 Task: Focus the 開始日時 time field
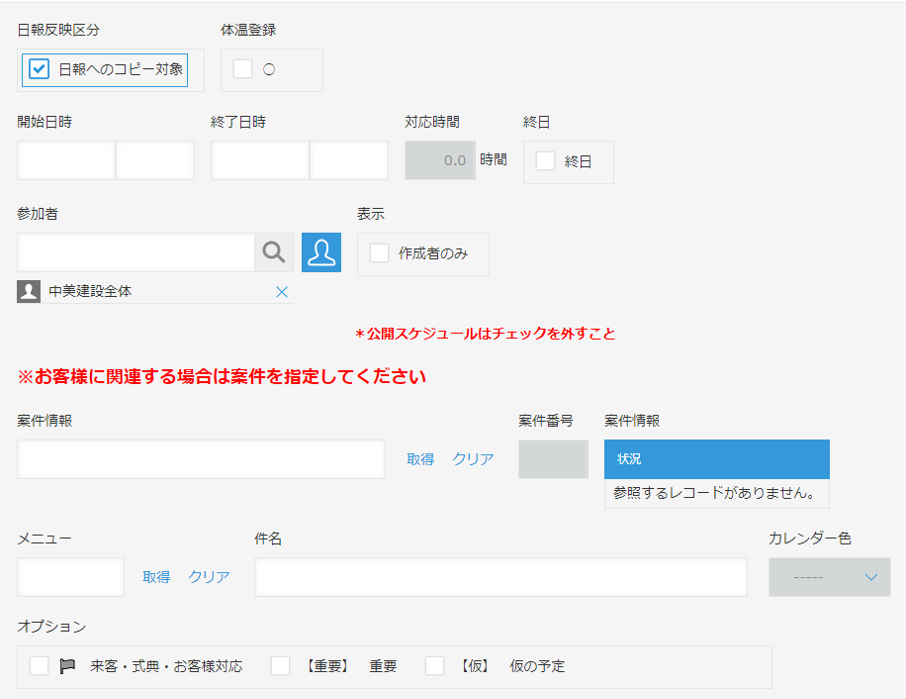155,160
